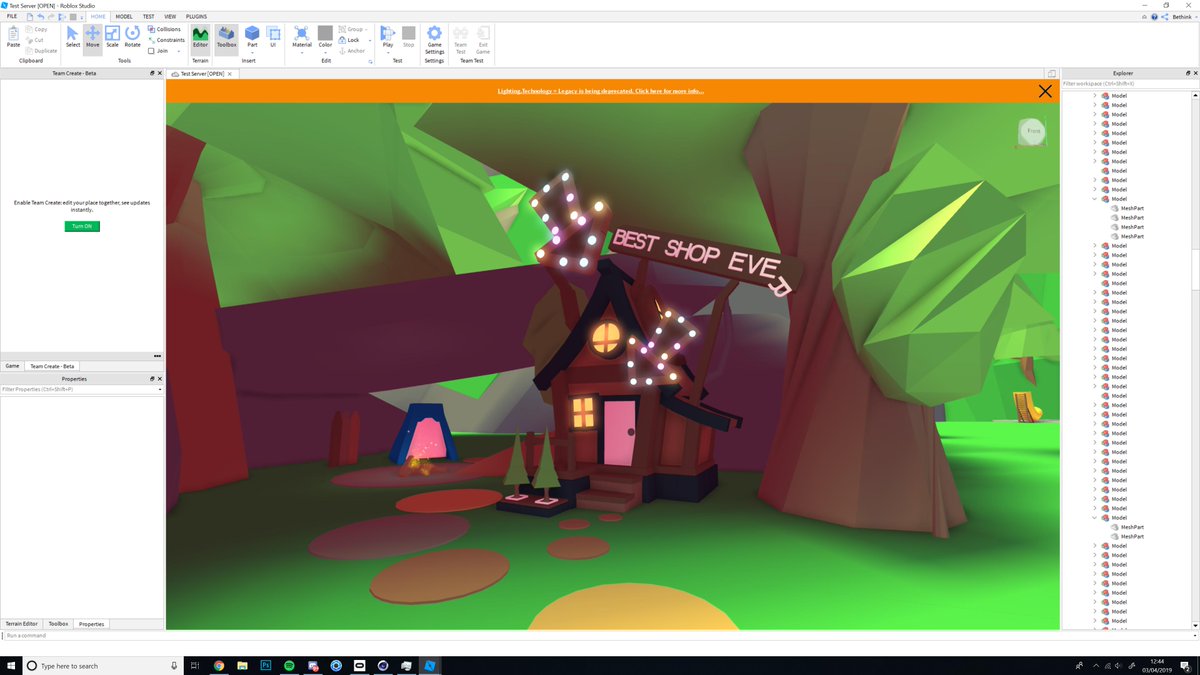The image size is (1200, 675).
Task: Open the Edit group dialog launcher
Action: pos(371,61)
